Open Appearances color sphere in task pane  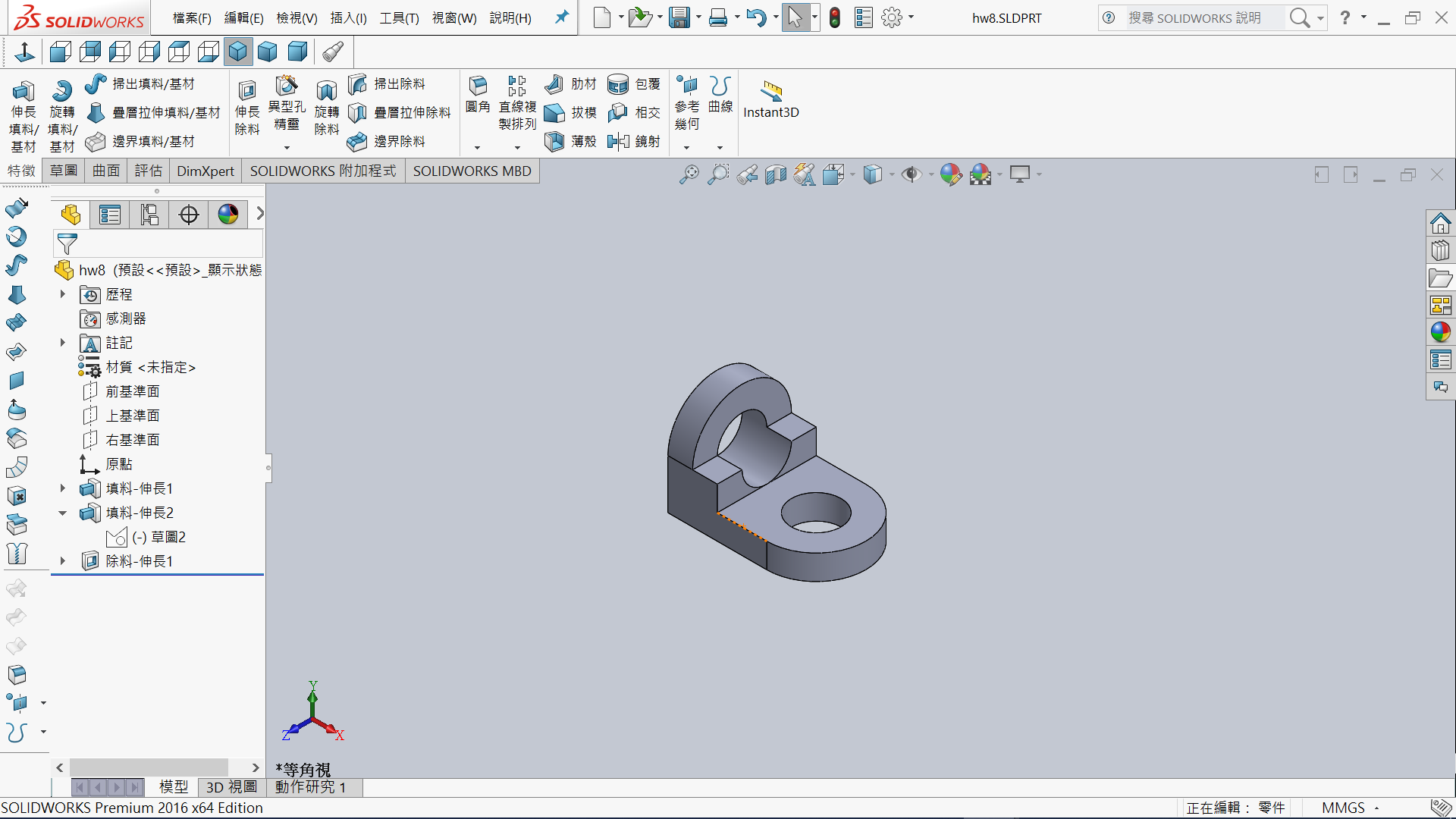point(1440,332)
